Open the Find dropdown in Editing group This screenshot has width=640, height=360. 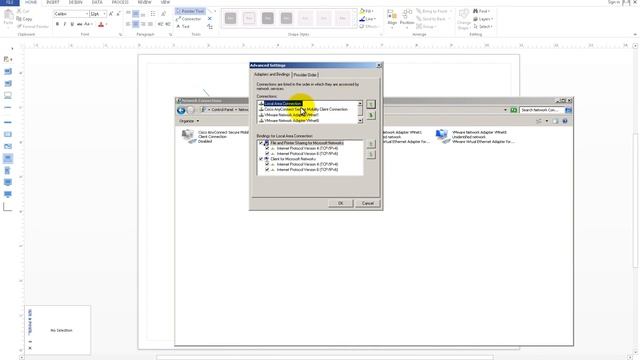pos(482,11)
